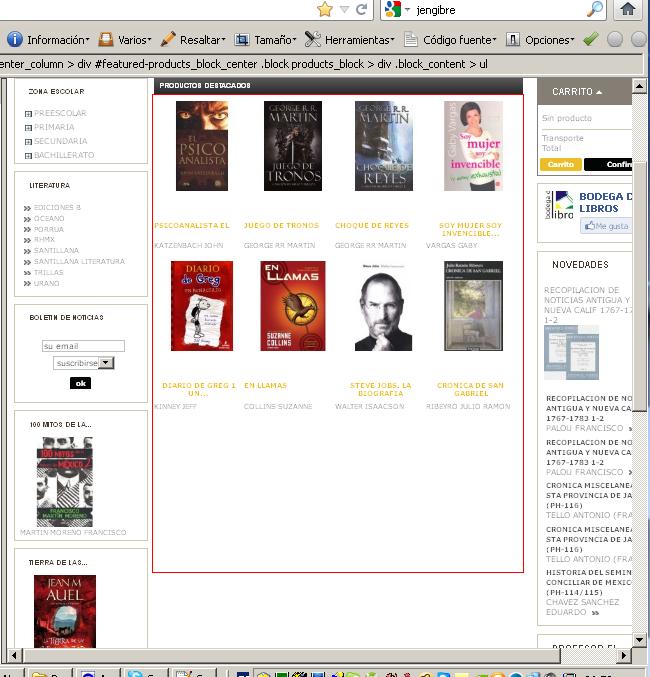Open Choque de Reyes book cover

[384, 146]
